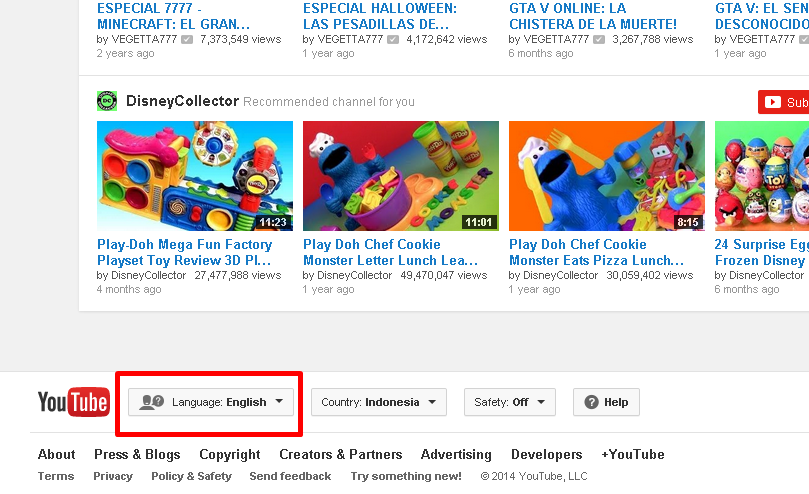The width and height of the screenshot is (809, 494).
Task: Open GTA V: EL SEN... video title
Action: 762,16
